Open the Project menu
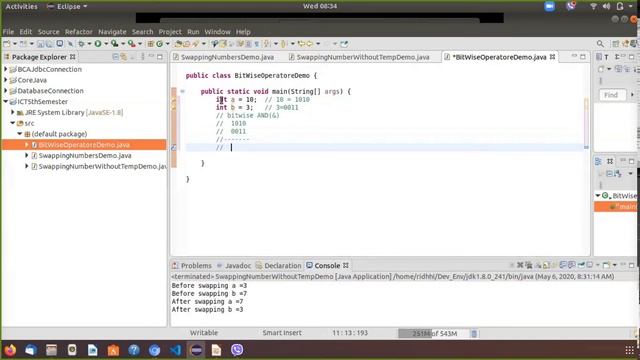This screenshot has height=360, width=640. pyautogui.click(x=170, y=32)
